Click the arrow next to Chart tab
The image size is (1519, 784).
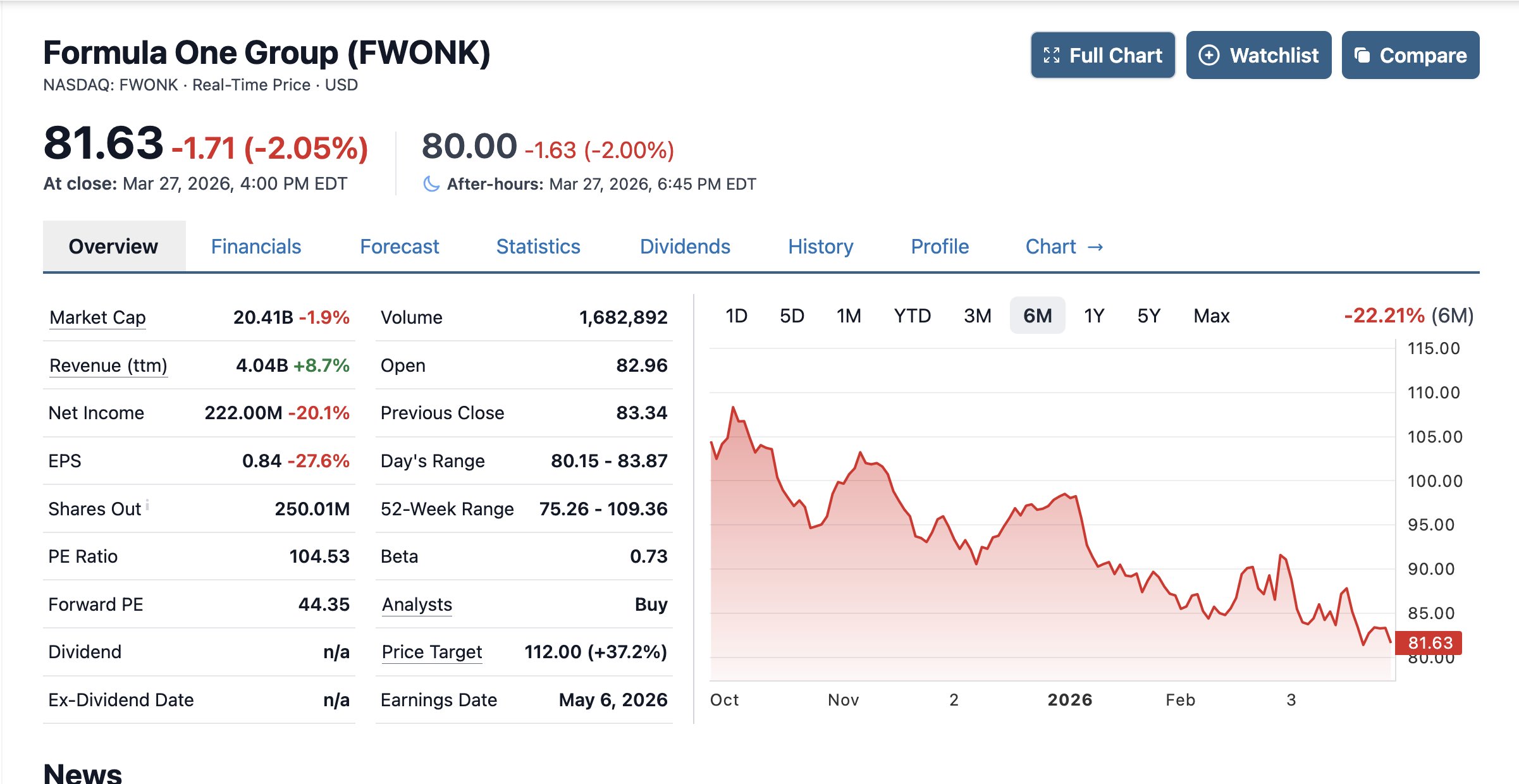click(1095, 247)
